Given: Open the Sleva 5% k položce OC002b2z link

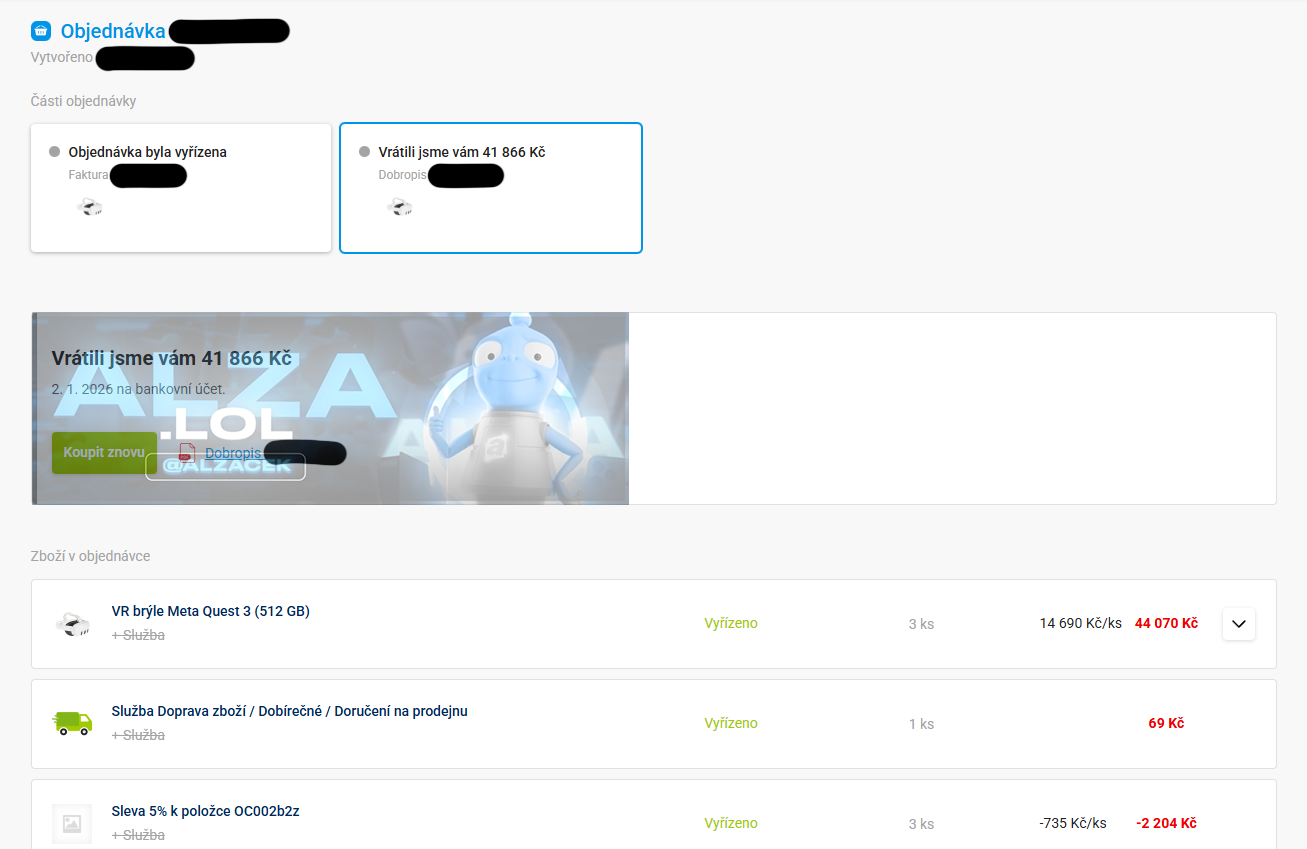Looking at the screenshot, I should tap(206, 811).
